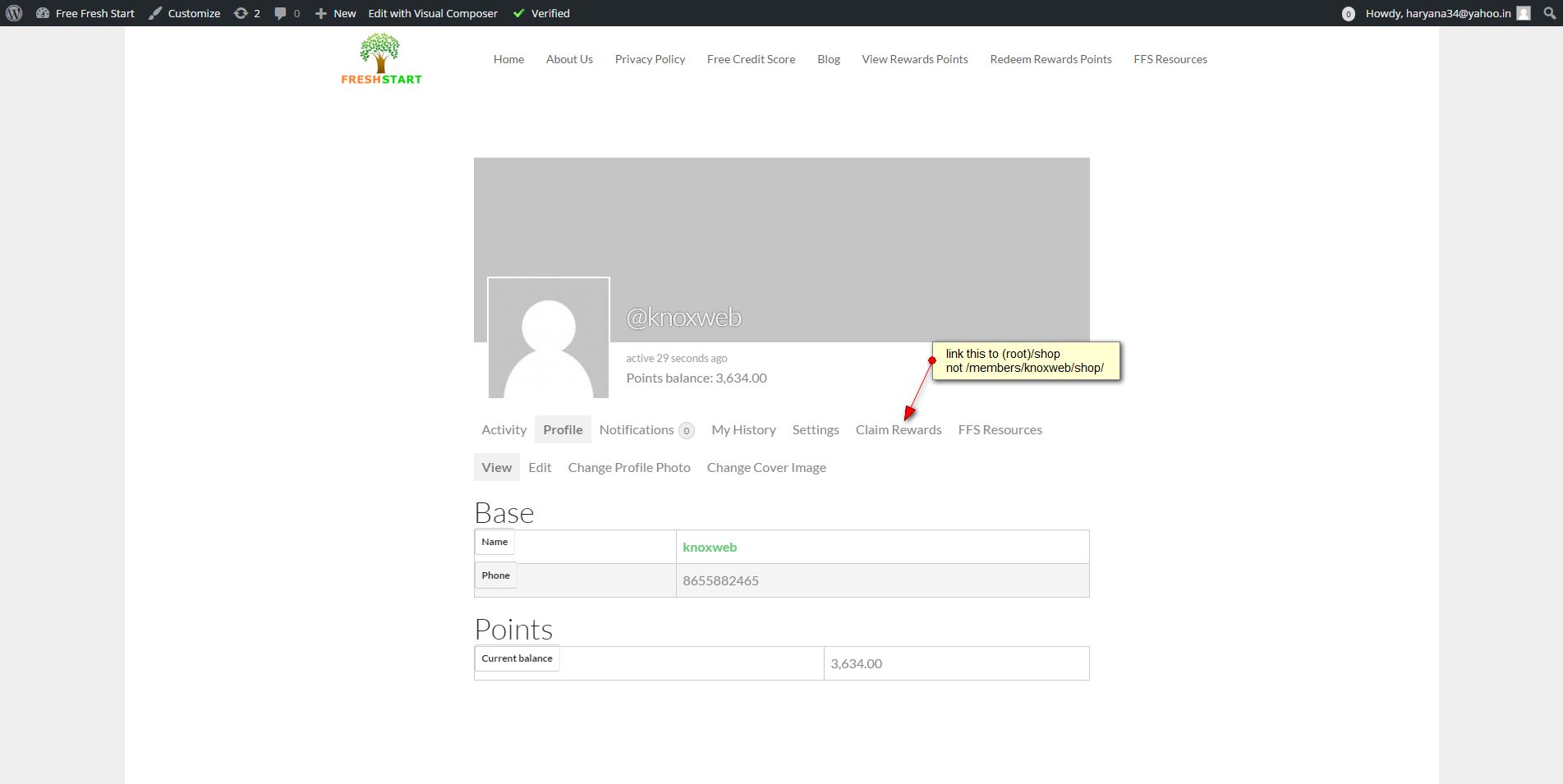
Task: Click Edit with Visual Composer
Action: tap(433, 13)
